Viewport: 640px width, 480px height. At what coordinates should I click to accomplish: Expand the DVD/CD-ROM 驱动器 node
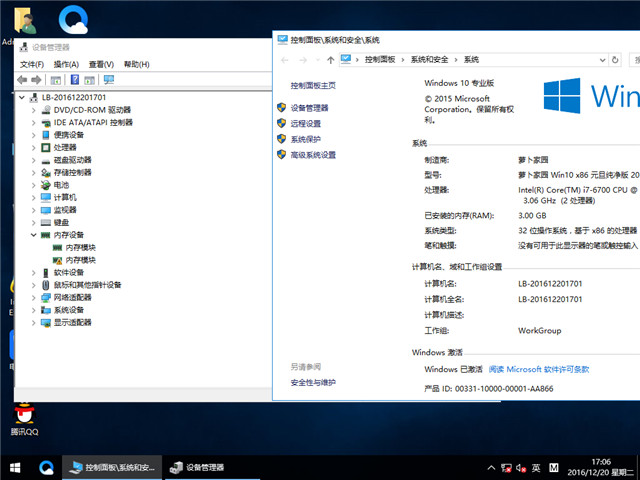tap(33, 110)
